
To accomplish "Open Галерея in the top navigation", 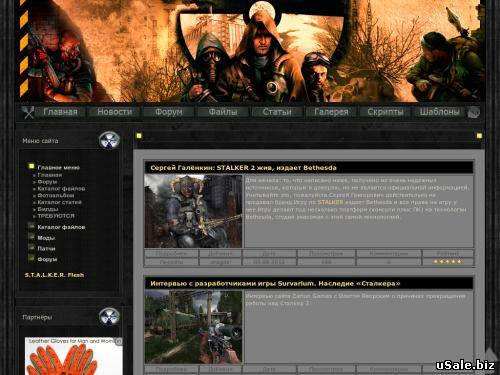I will coord(331,112).
